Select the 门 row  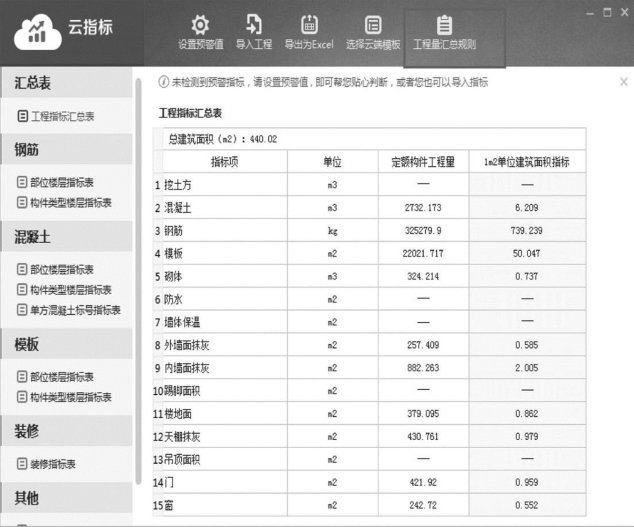tap(369, 482)
